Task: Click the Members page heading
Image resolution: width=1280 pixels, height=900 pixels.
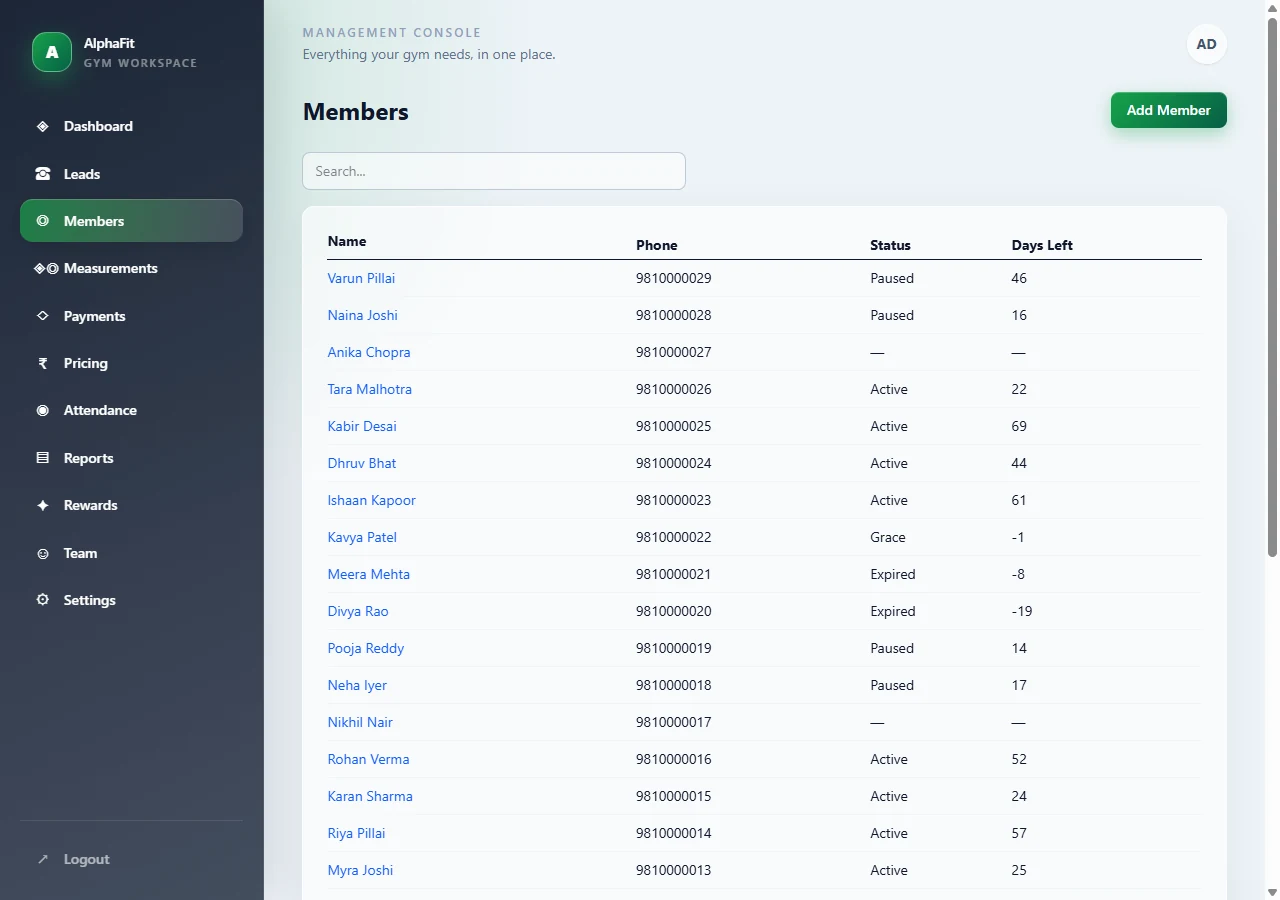Action: tap(356, 112)
